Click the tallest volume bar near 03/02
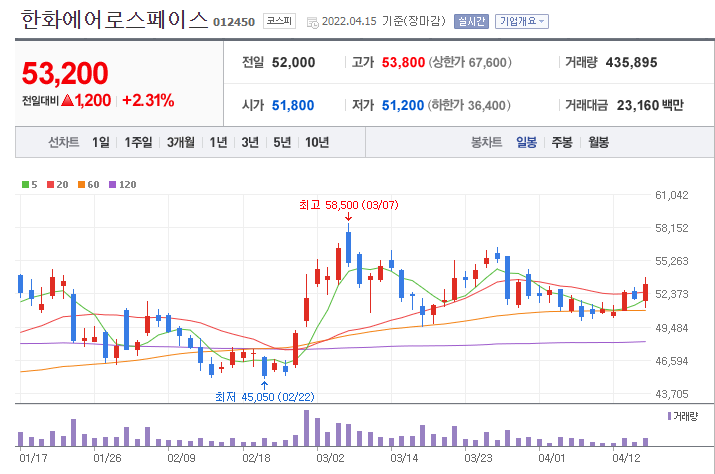 point(306,428)
